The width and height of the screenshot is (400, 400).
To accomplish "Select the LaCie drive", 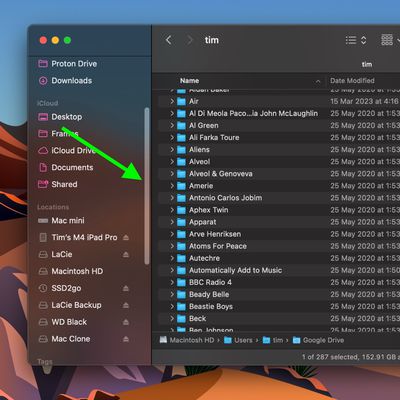I will 55,254.
